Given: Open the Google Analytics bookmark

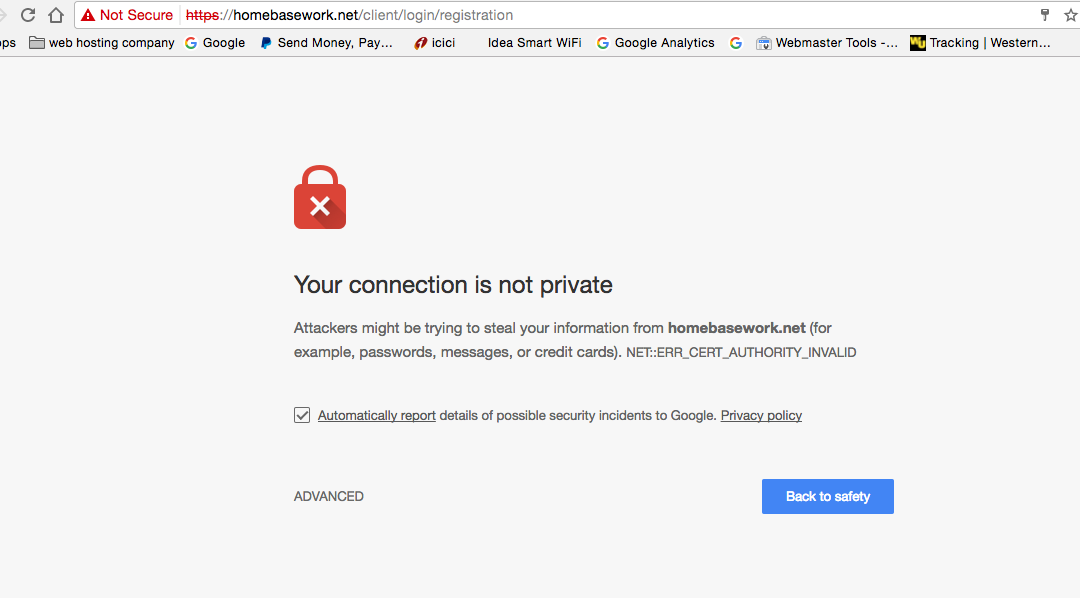Looking at the screenshot, I should coord(656,43).
